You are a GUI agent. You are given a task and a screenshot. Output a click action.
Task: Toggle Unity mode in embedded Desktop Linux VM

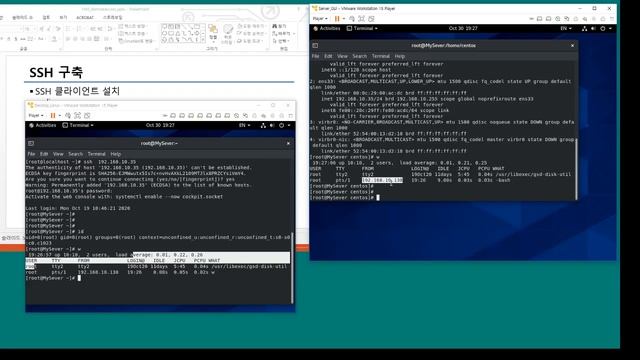pyautogui.click(x=87, y=116)
